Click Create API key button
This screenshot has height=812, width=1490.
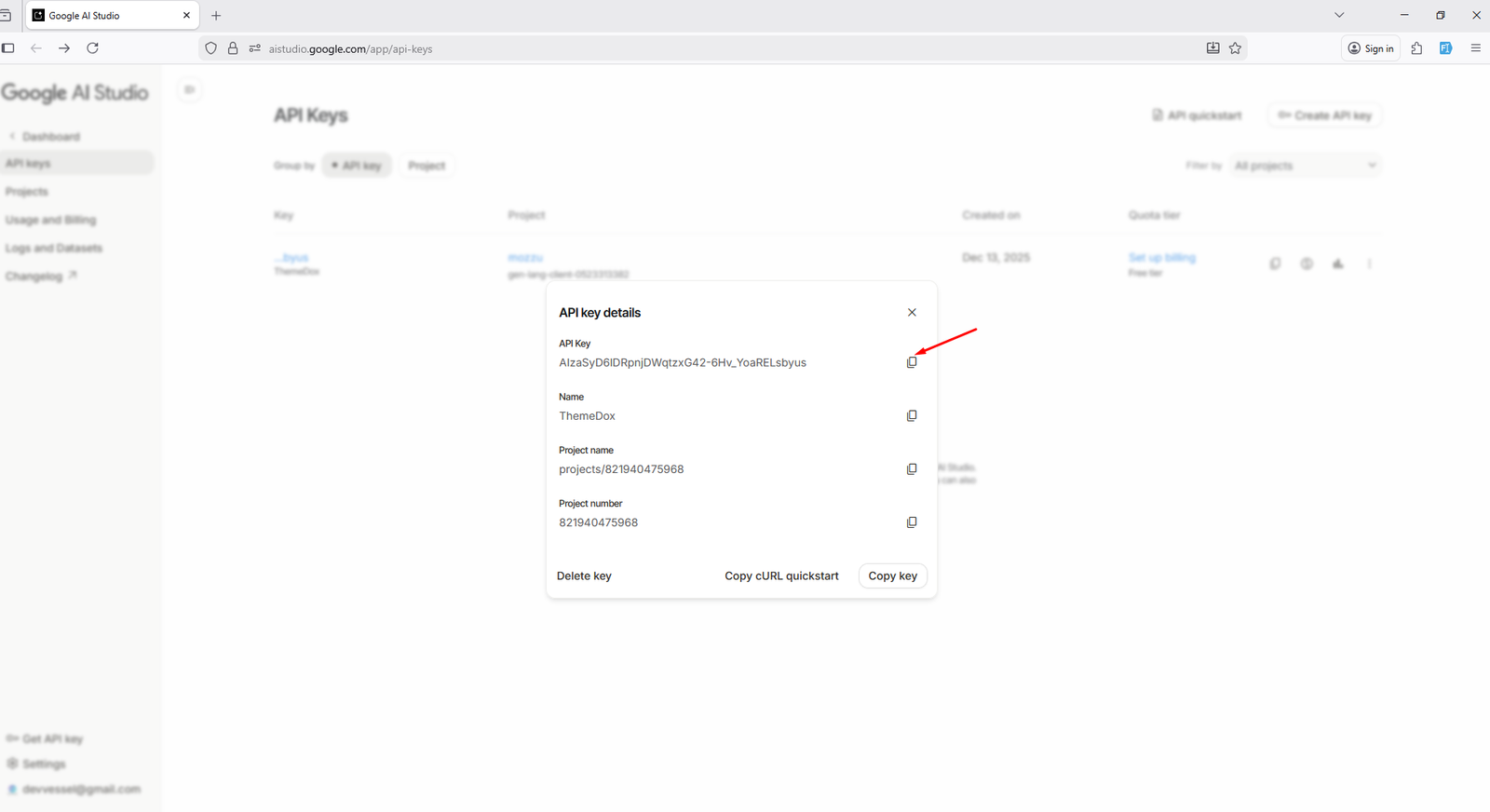tap(1324, 115)
